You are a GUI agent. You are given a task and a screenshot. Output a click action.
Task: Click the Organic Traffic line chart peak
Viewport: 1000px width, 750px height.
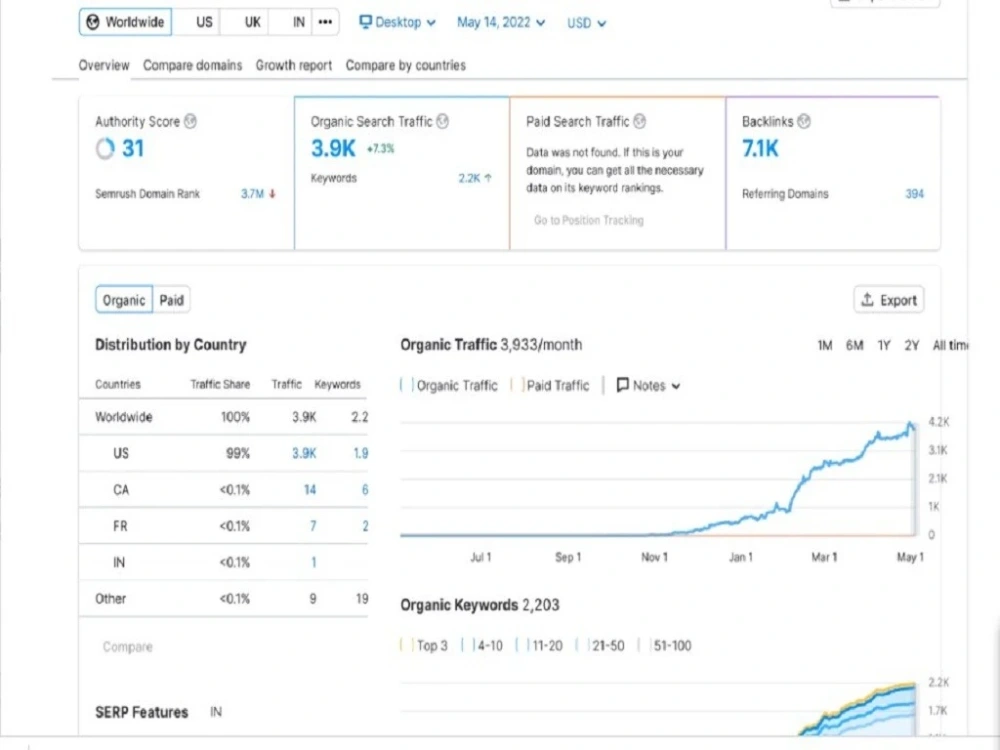911,424
